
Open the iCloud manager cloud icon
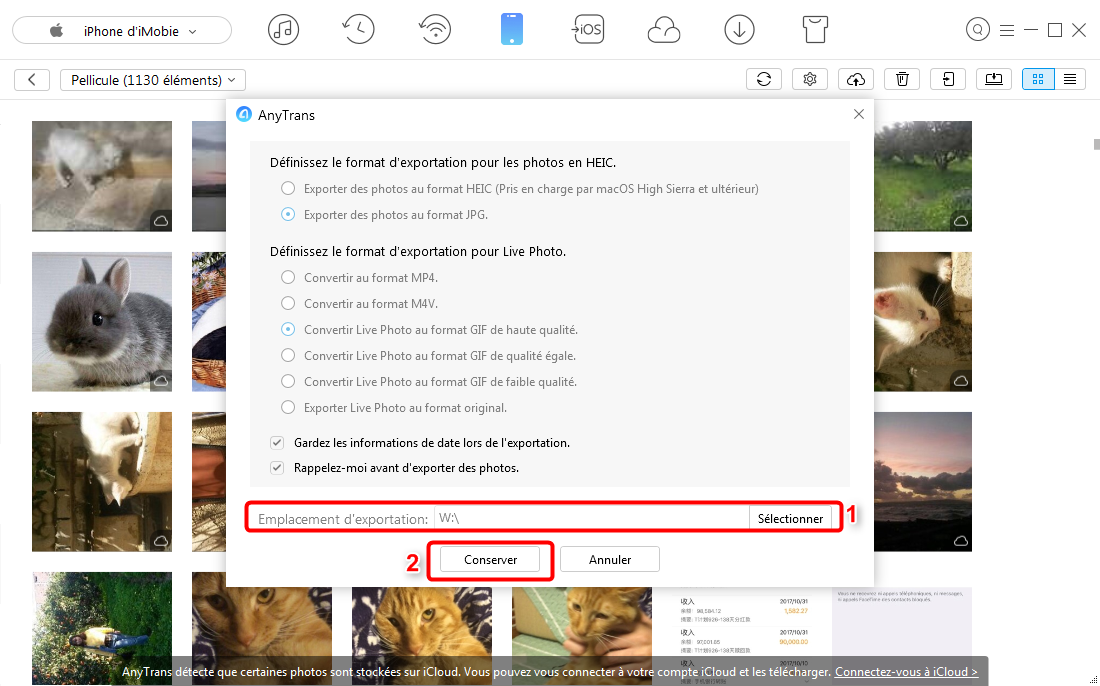pyautogui.click(x=664, y=29)
